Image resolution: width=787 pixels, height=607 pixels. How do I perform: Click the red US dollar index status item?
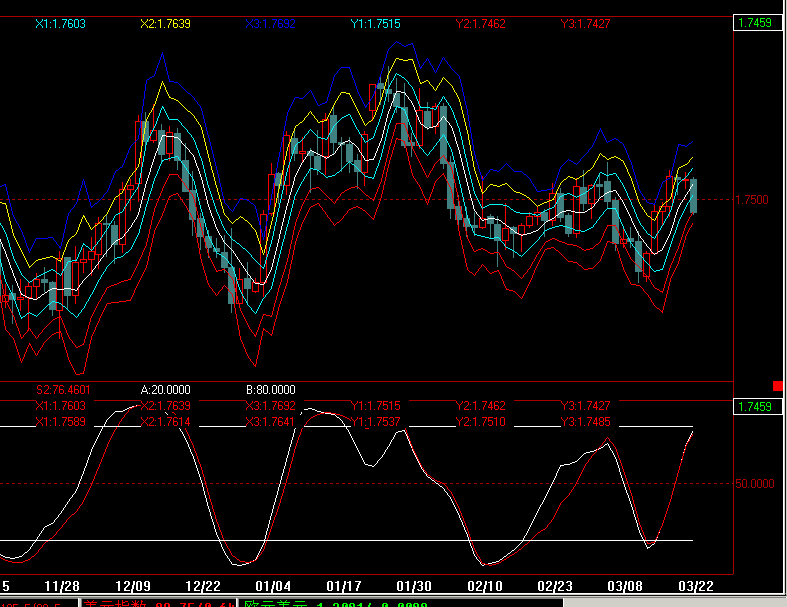click(x=159, y=603)
